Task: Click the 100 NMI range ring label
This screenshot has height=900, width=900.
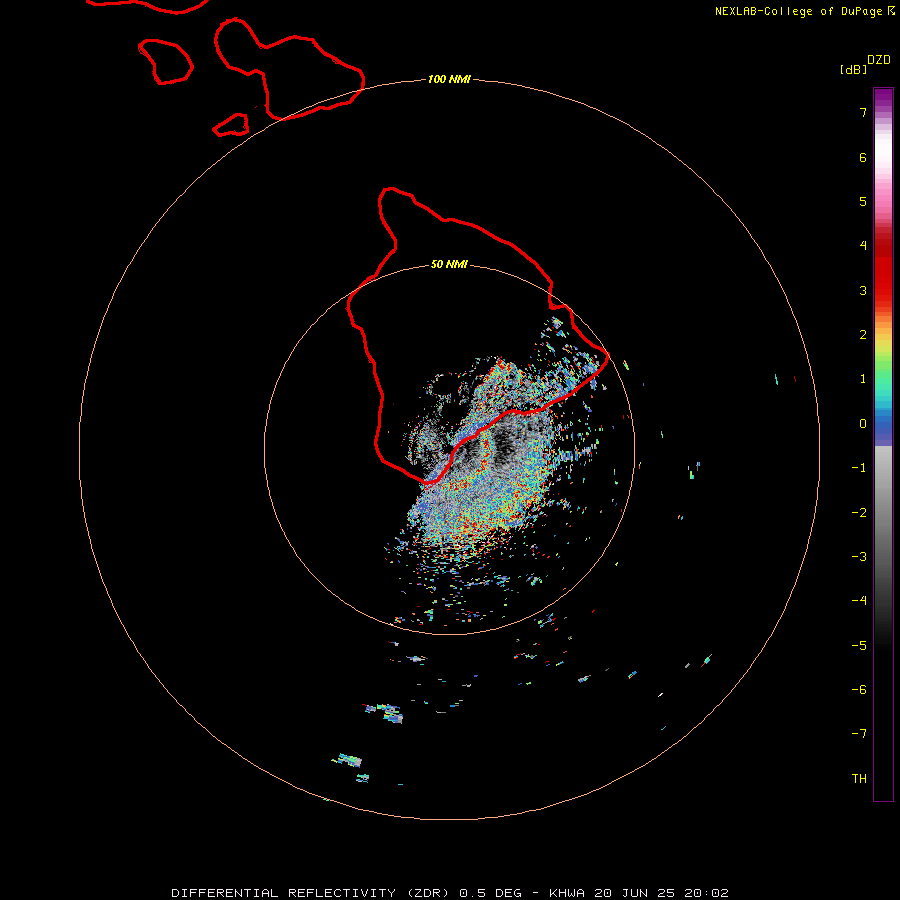Action: 449,79
